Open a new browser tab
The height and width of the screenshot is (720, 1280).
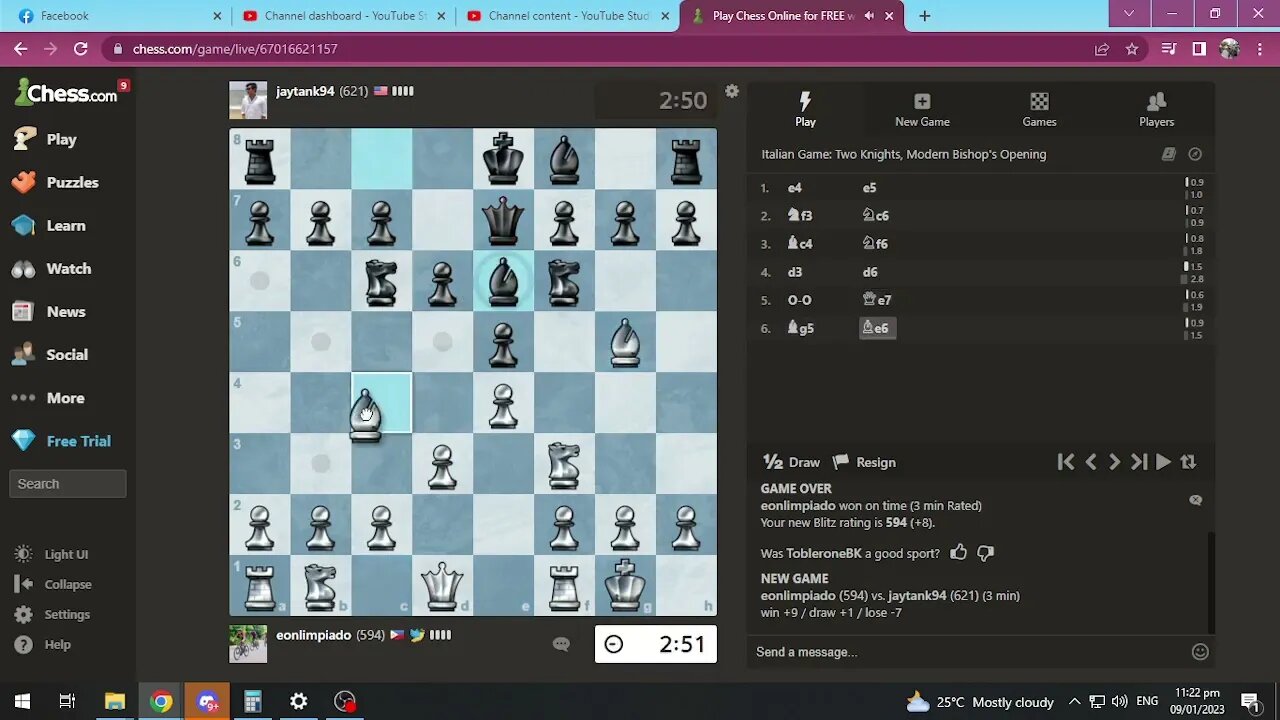[925, 16]
